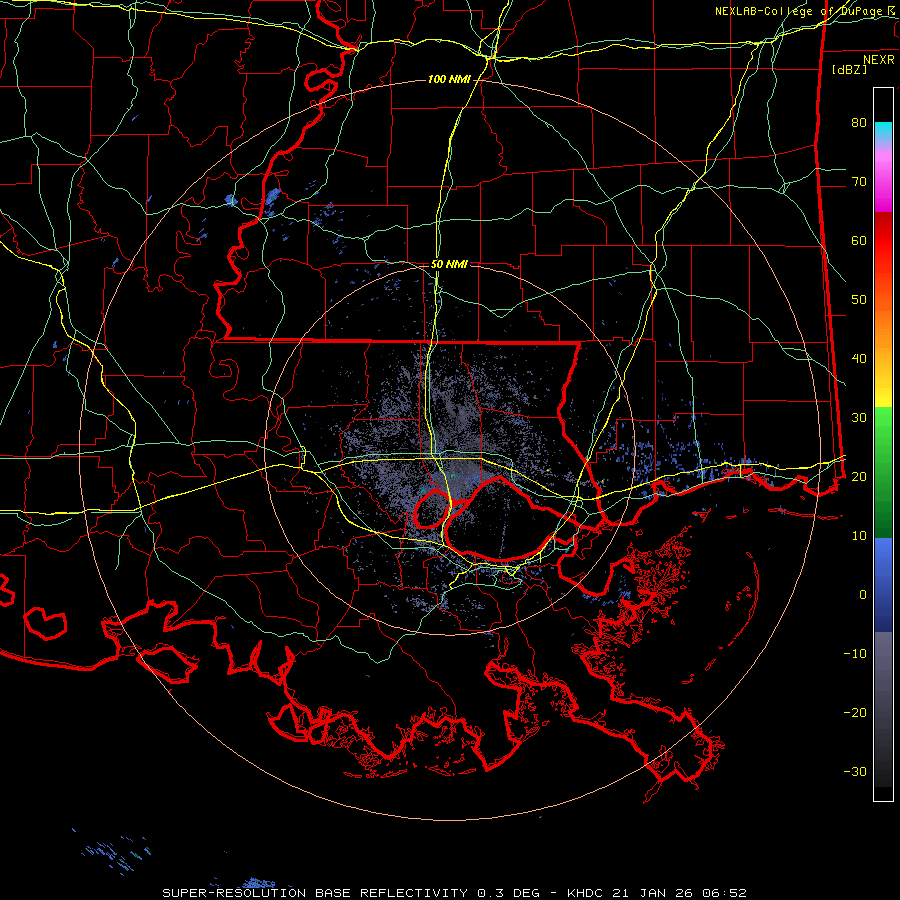Click the red segment of the color bar

point(883,241)
